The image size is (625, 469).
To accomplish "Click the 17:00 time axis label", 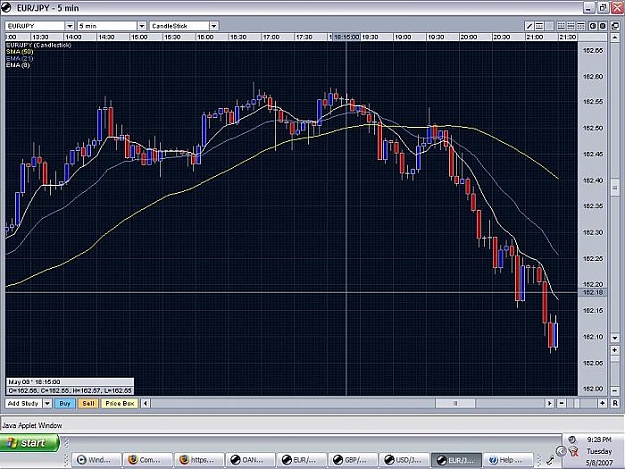I will (x=271, y=37).
